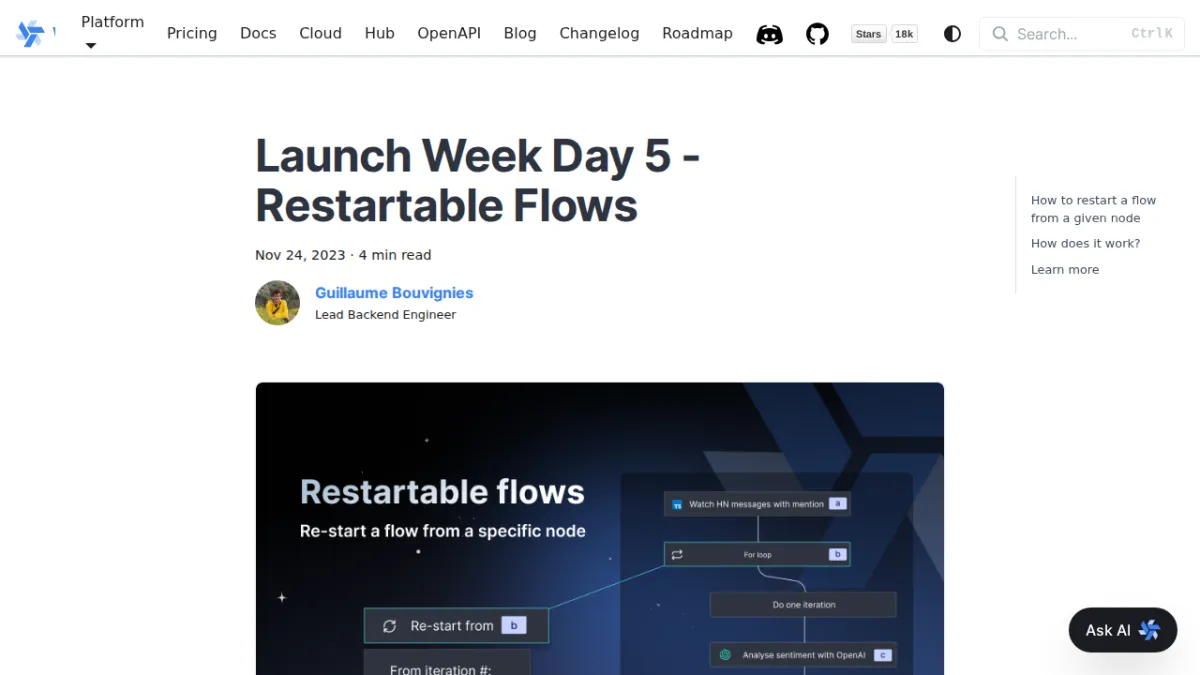Click the 'Launch Week Day 5 - Restartable Flows' heading
Viewport: 1200px width, 675px height.
(478, 181)
